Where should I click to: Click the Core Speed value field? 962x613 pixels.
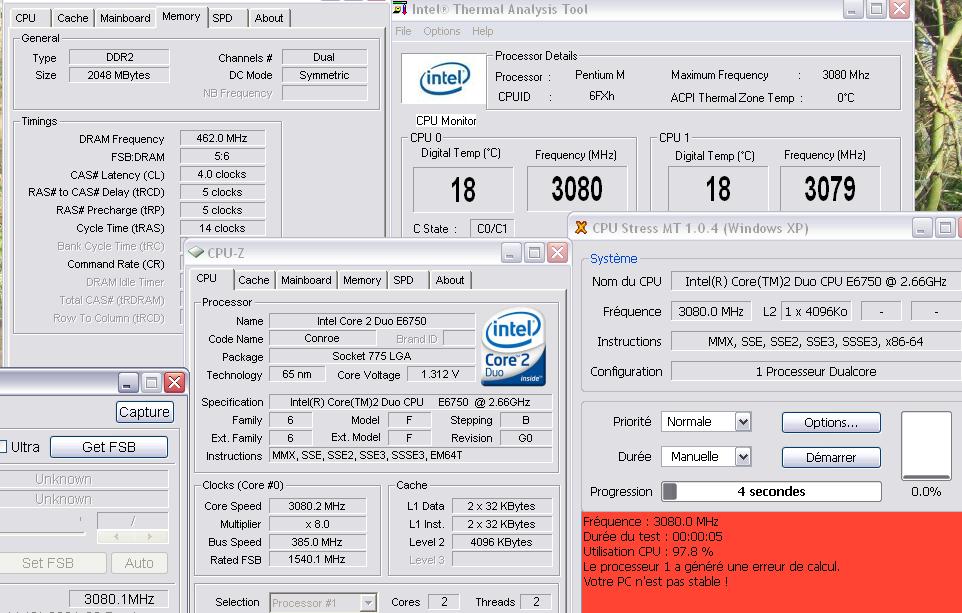318,506
